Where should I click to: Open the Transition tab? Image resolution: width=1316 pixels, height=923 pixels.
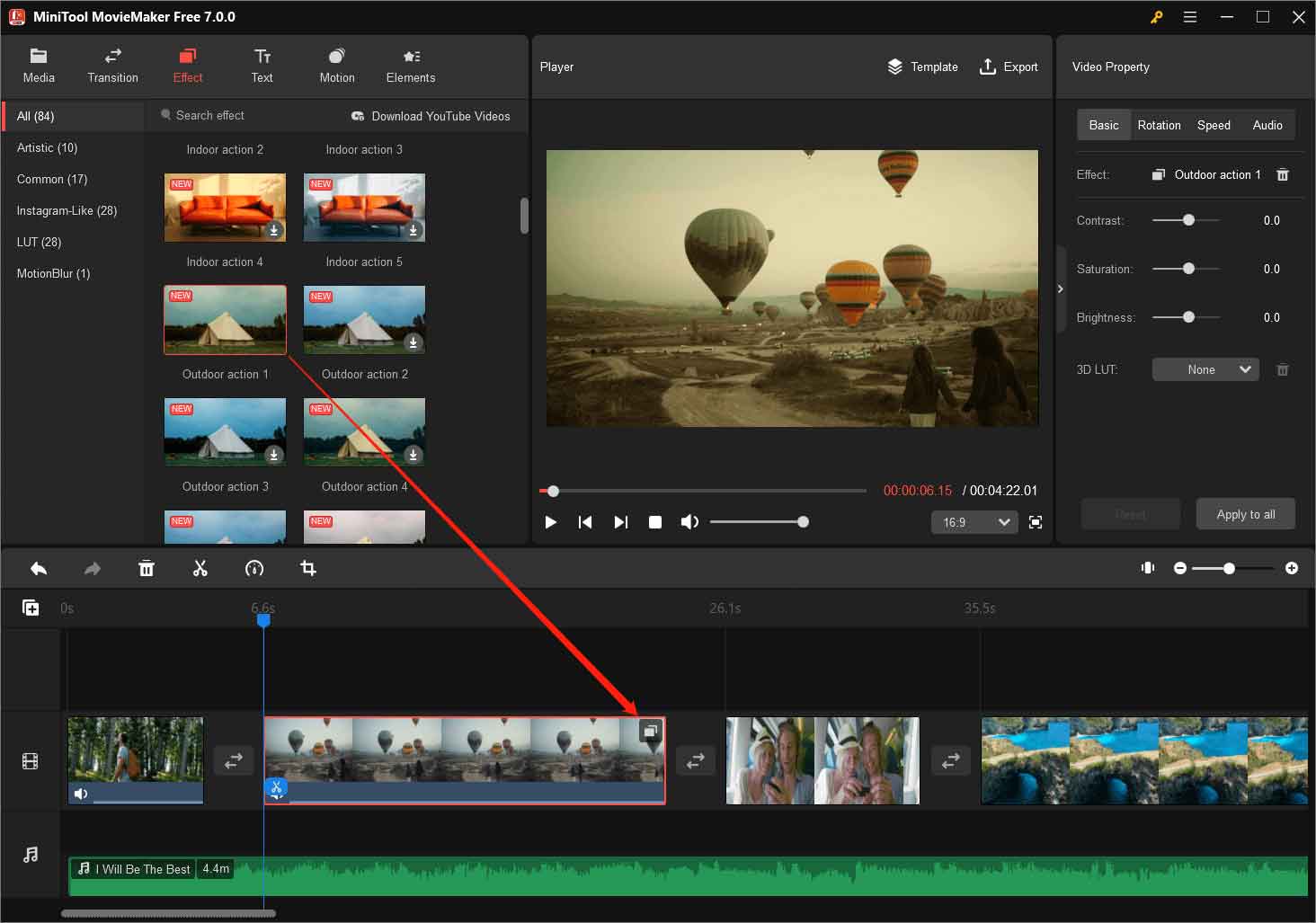pyautogui.click(x=112, y=67)
